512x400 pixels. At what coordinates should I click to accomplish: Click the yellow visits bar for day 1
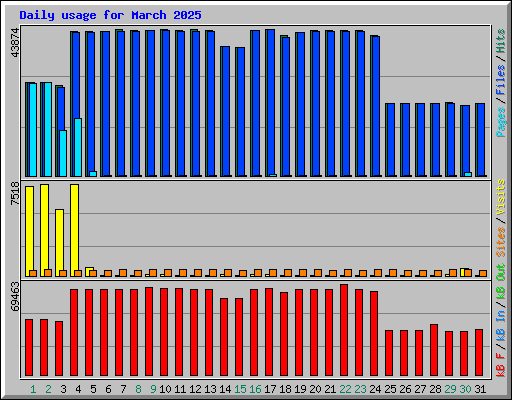[29, 228]
